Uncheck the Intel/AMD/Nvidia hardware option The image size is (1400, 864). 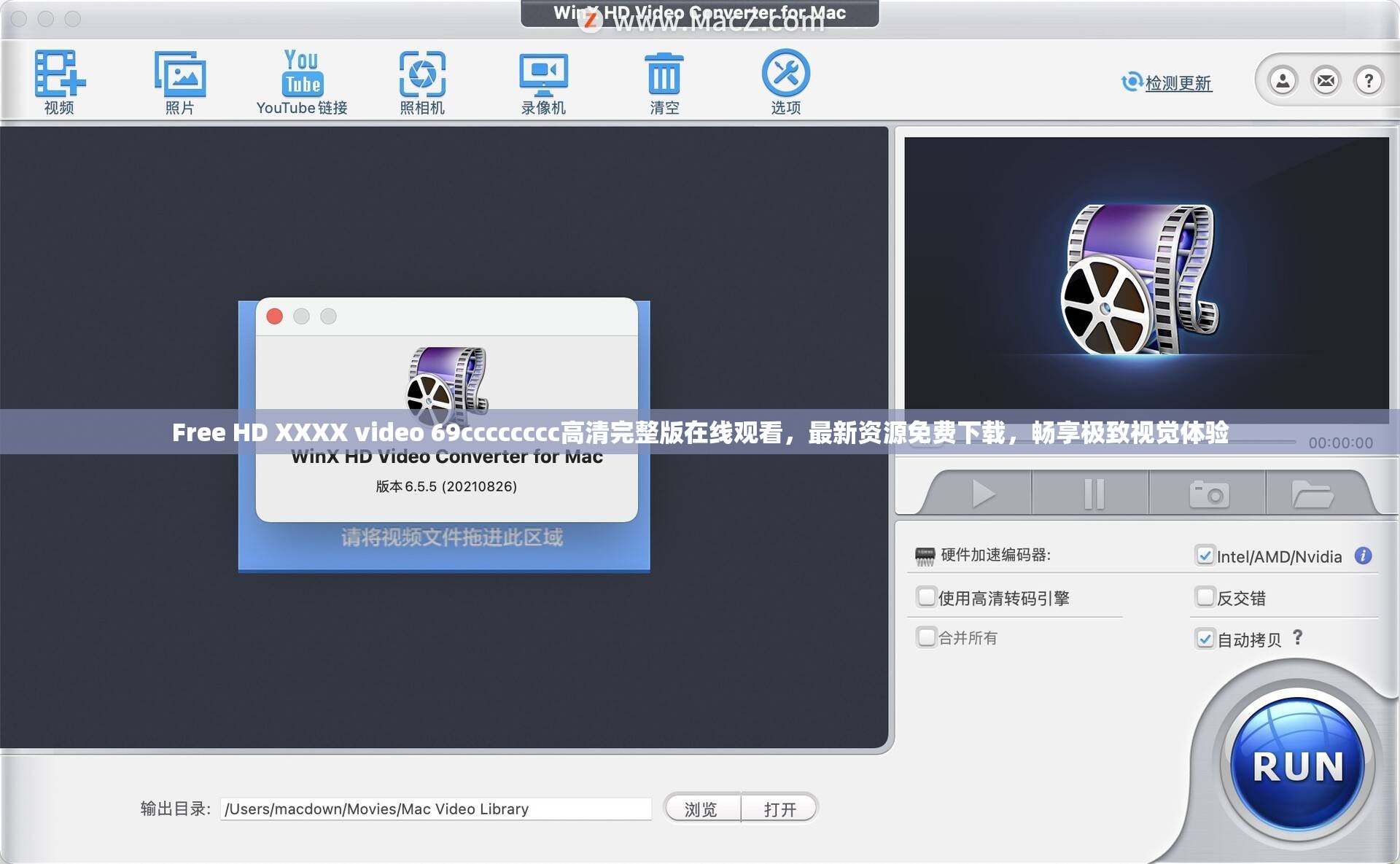(1205, 556)
